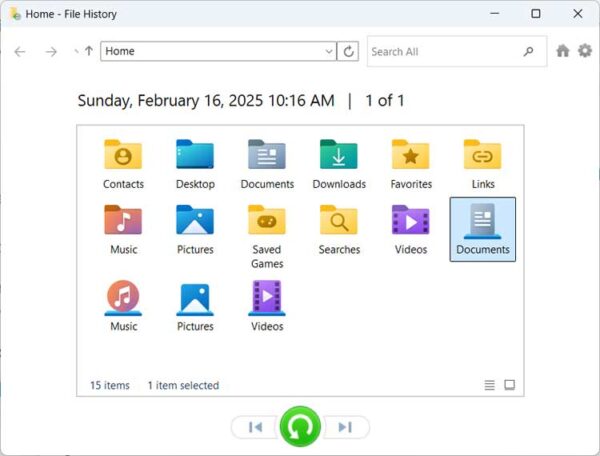Click the '1 of 1' version counter
The height and width of the screenshot is (456, 600).
coord(385,101)
